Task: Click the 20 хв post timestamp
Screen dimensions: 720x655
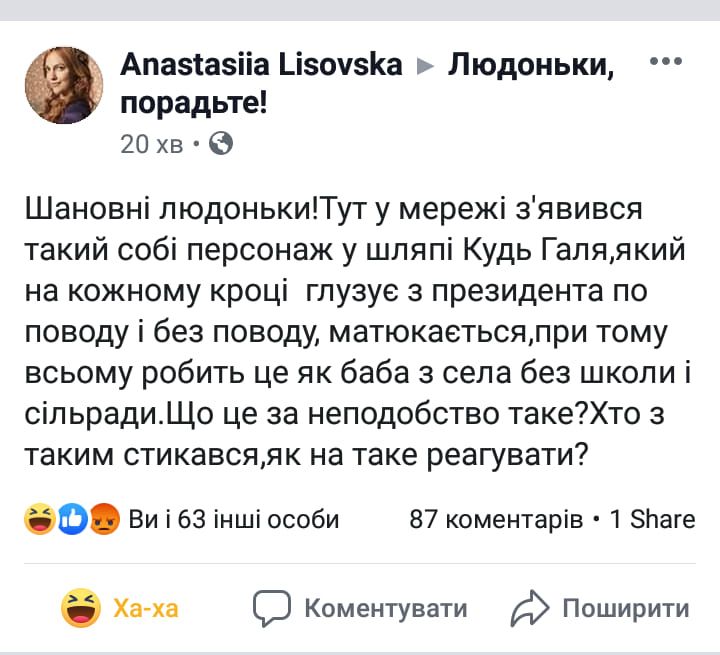Action: click(152, 144)
